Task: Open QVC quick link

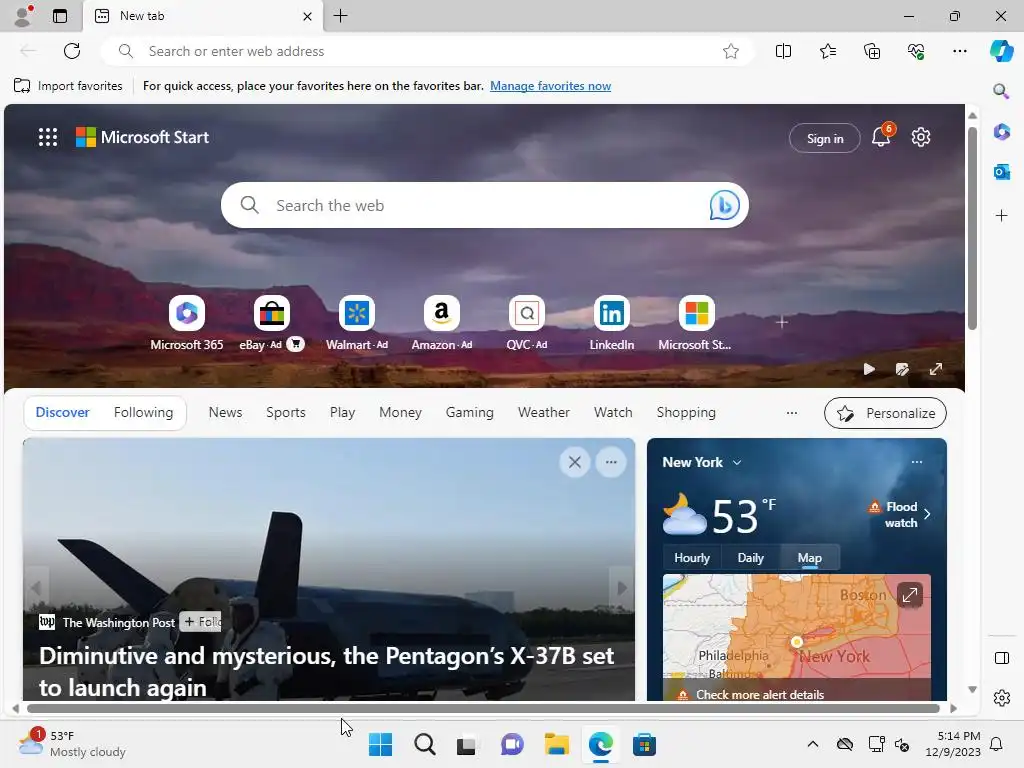Action: click(526, 323)
